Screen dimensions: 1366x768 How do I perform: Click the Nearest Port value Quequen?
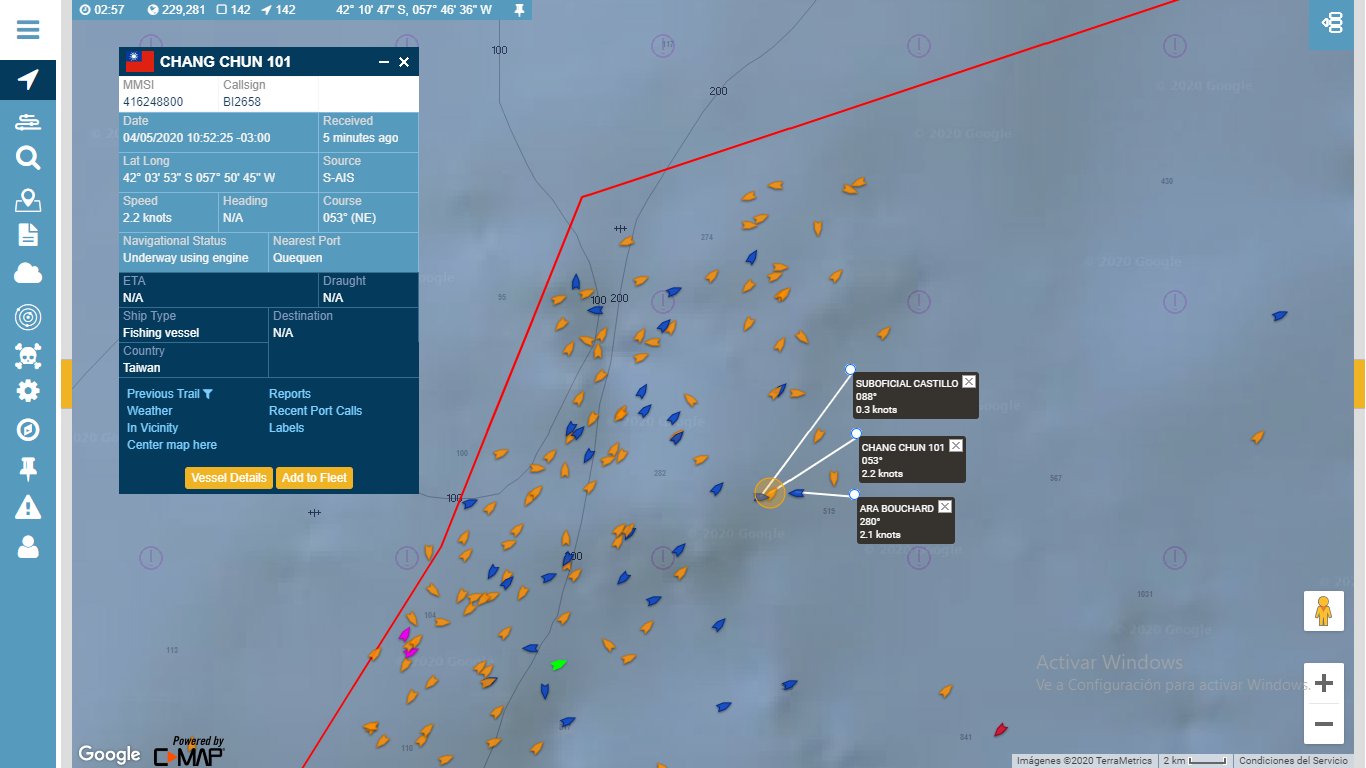[x=298, y=258]
